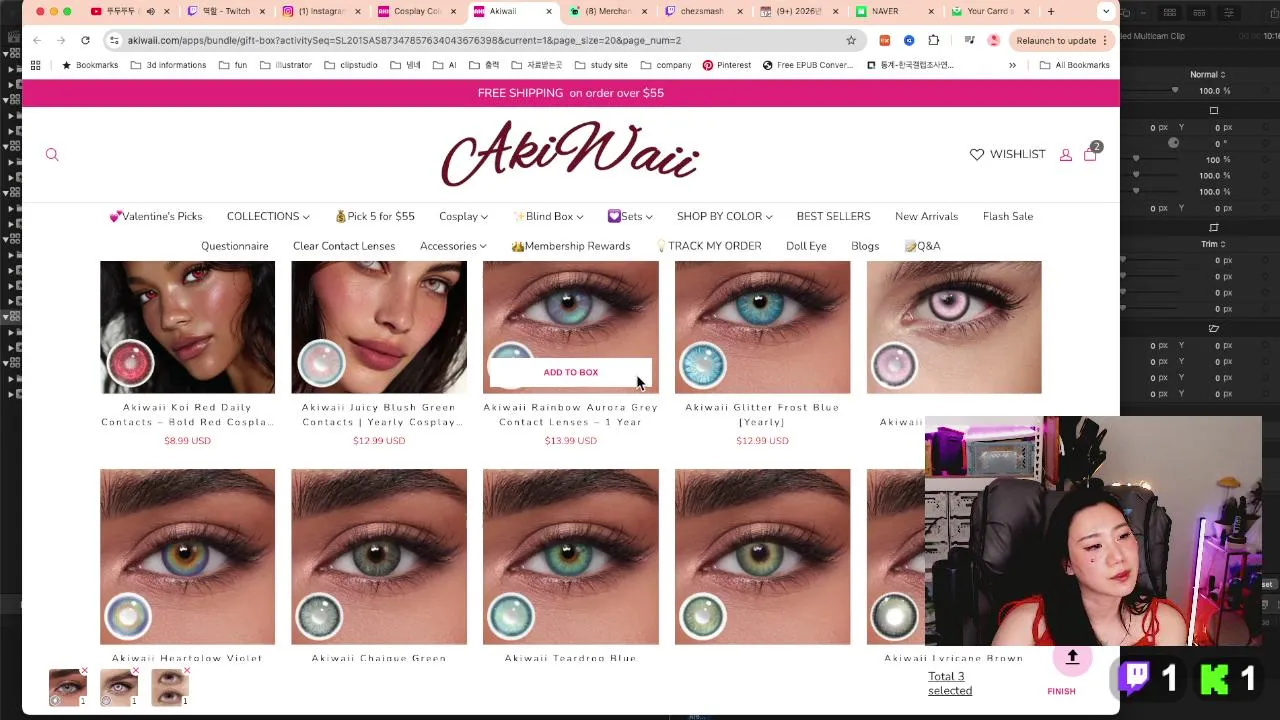Click the FINISH button
This screenshot has height=720, width=1280.
point(1061,691)
